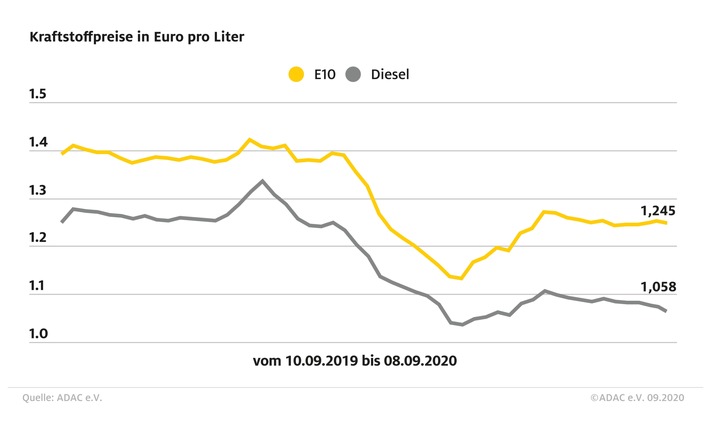The width and height of the screenshot is (710, 424).
Task: Click the yellow E10 legend dot
Action: (x=296, y=74)
